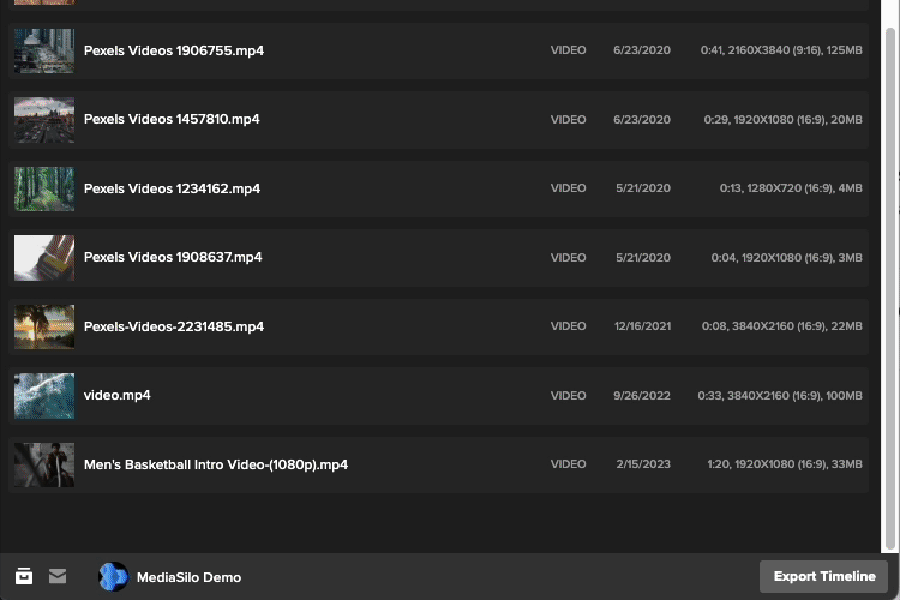Click the thumbnail of video.mp4
This screenshot has height=600, width=900.
(43, 395)
